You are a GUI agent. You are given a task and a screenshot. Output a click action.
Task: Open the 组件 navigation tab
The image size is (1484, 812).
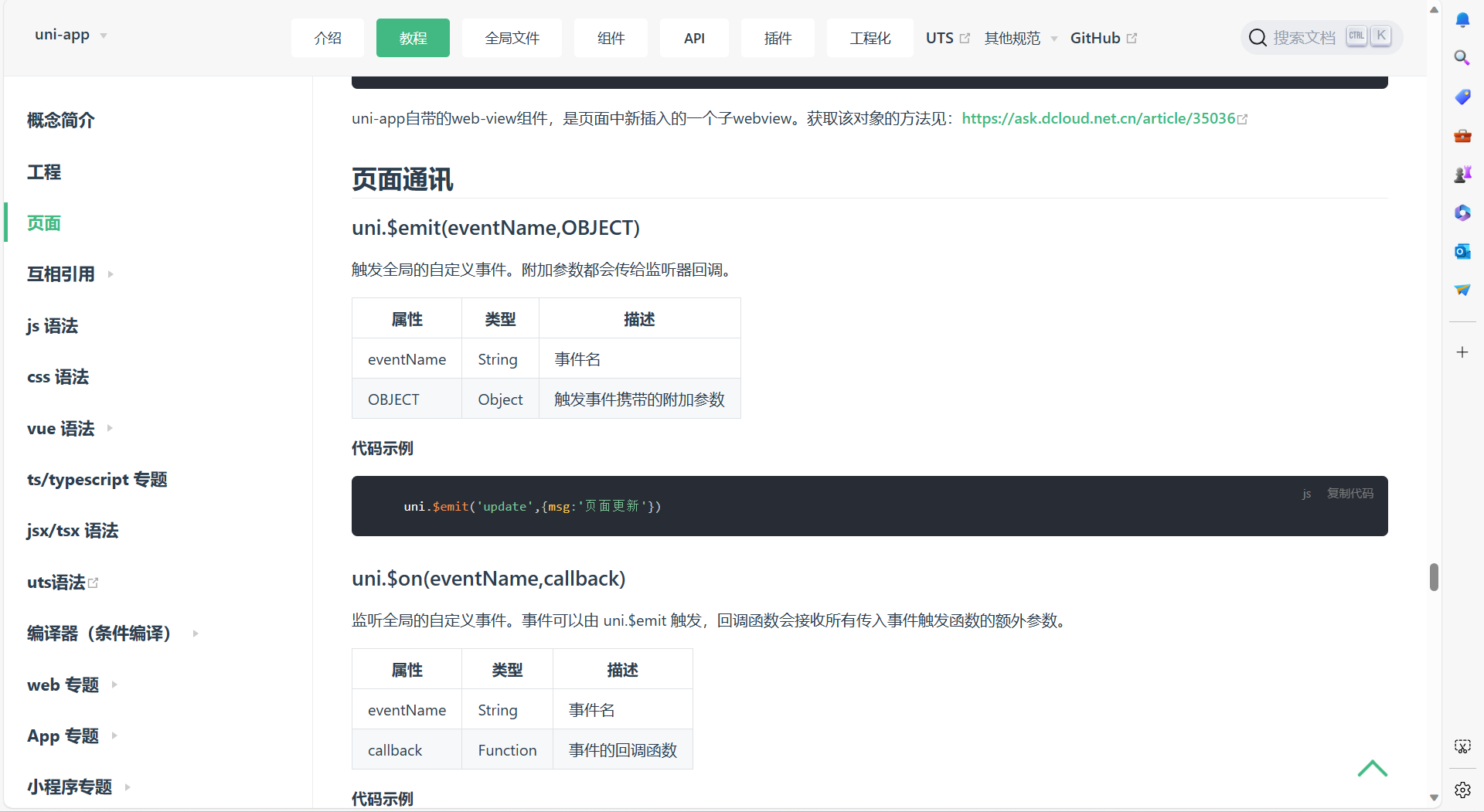click(611, 38)
